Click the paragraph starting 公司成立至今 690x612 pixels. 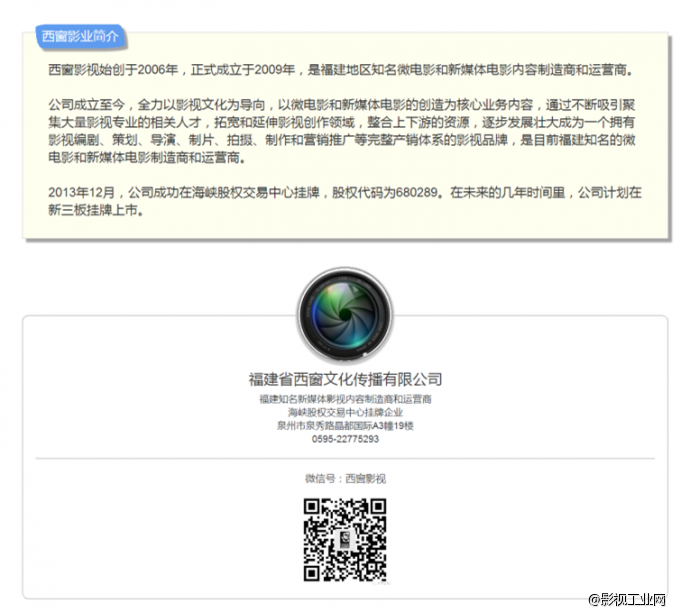[340, 130]
